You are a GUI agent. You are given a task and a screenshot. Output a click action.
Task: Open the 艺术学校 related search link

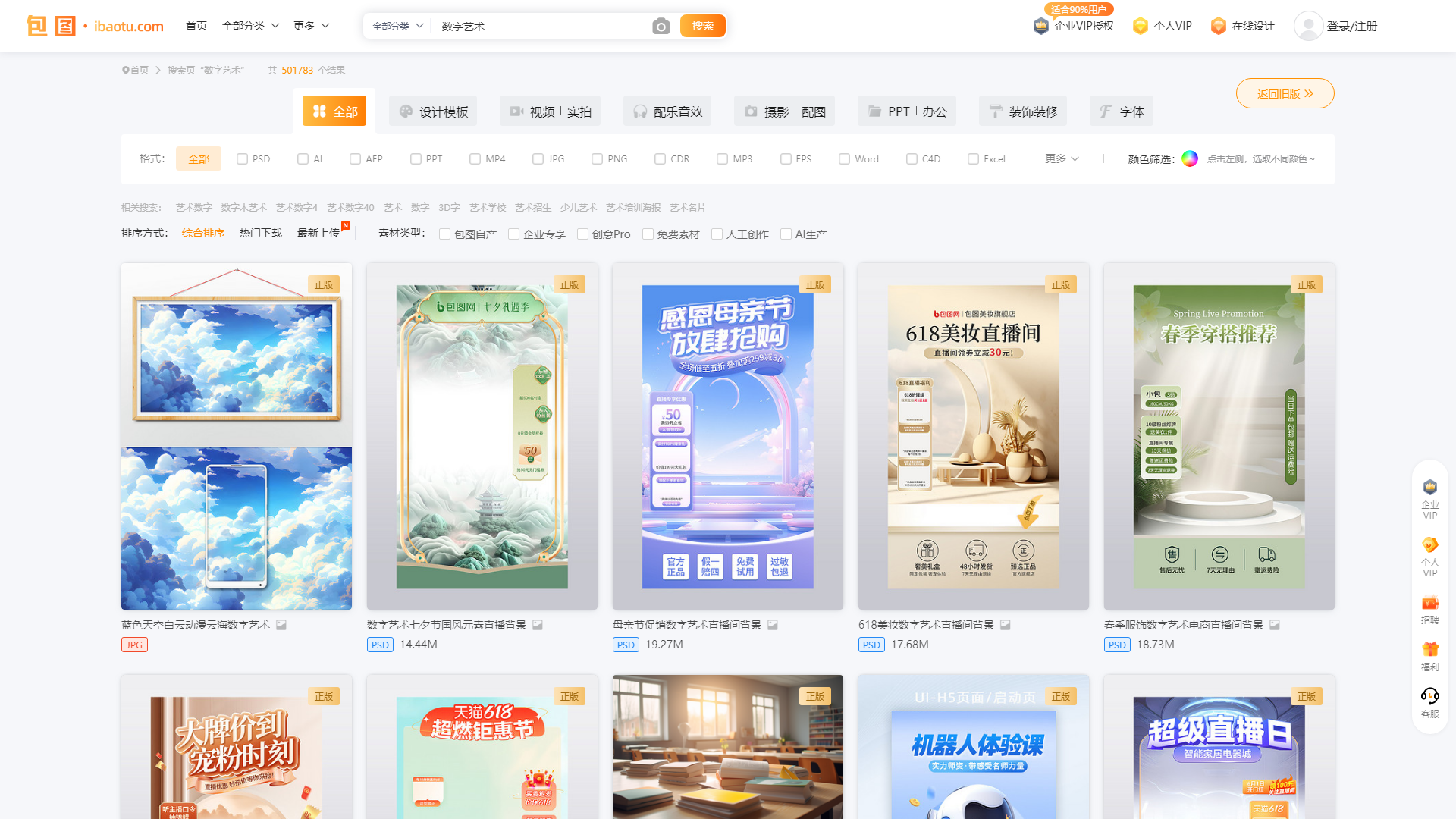click(487, 206)
